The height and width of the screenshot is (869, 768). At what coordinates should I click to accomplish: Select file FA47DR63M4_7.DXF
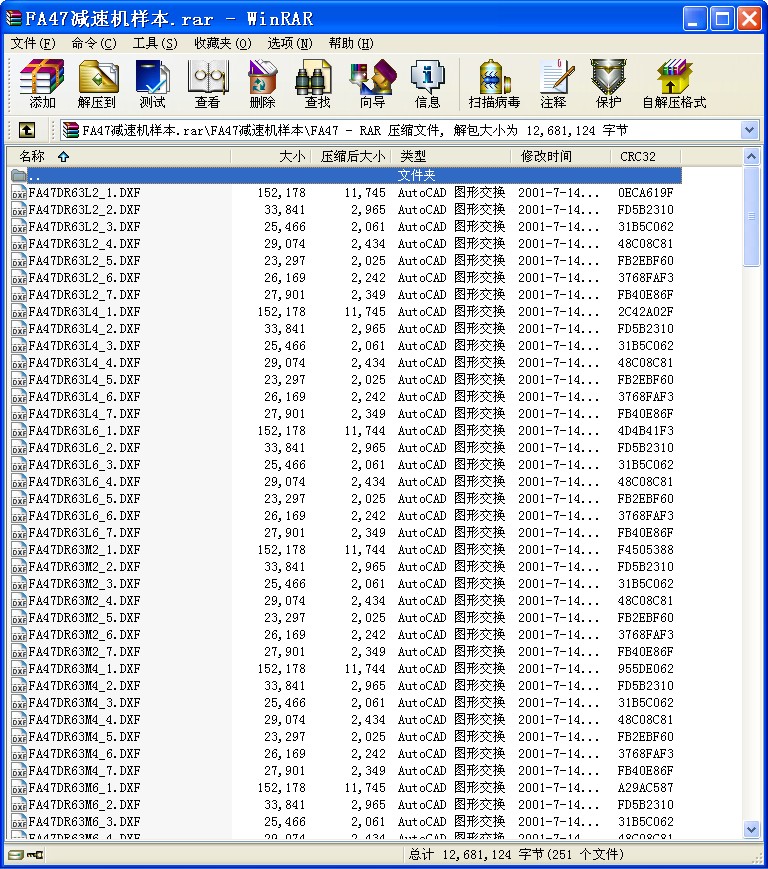[x=84, y=771]
